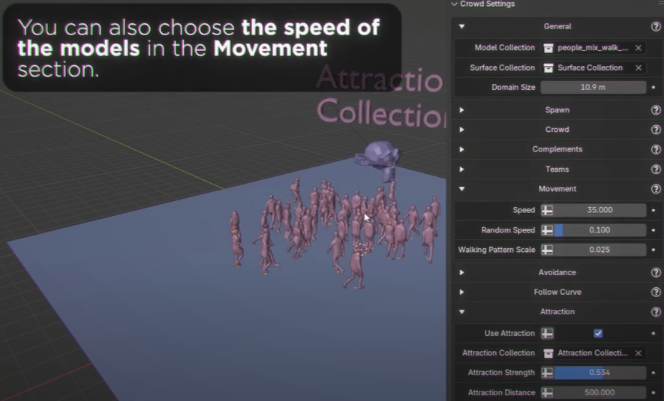Disable the Use Attraction checkbox
The height and width of the screenshot is (401, 664).
pos(598,332)
